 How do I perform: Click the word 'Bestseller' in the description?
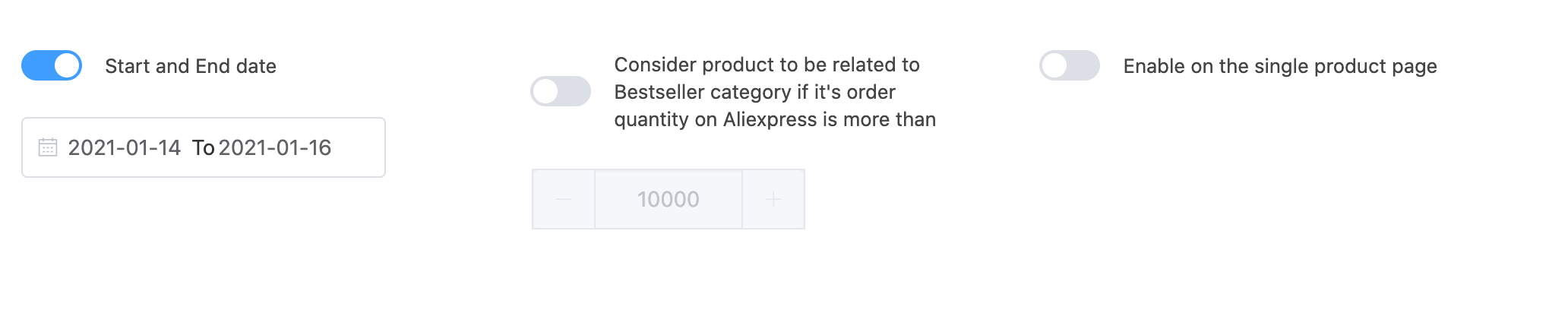[x=656, y=92]
